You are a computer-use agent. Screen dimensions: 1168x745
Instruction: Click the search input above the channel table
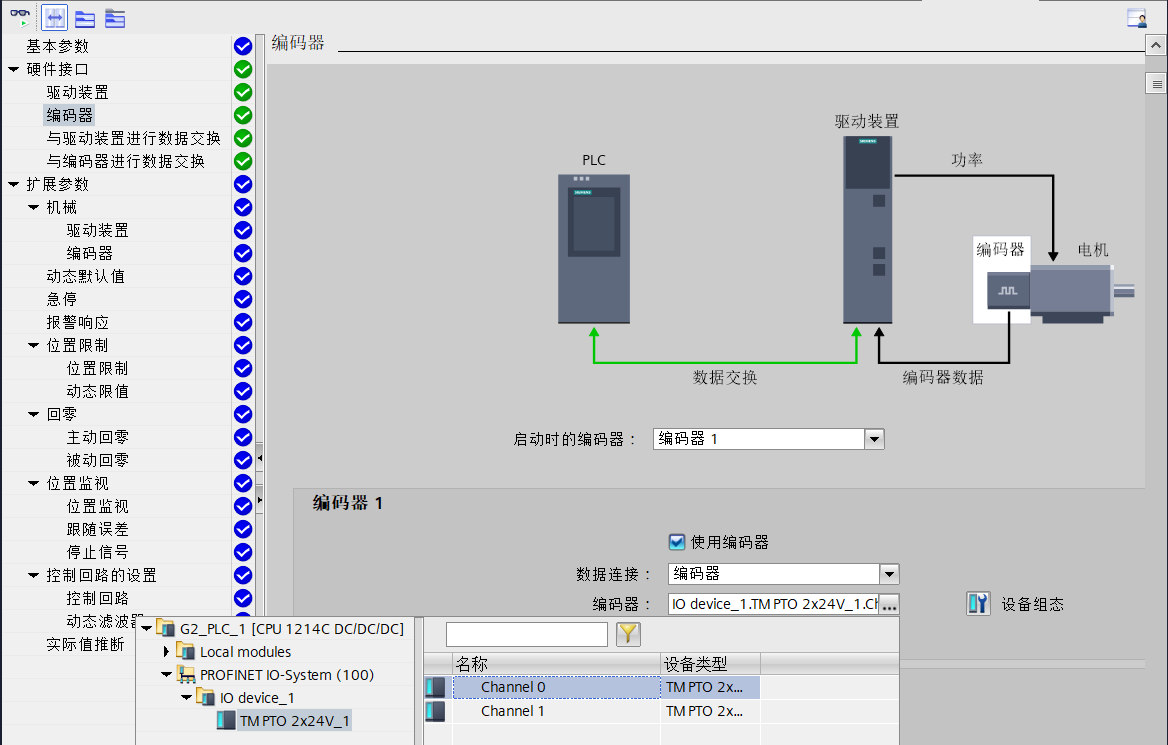tap(527, 634)
